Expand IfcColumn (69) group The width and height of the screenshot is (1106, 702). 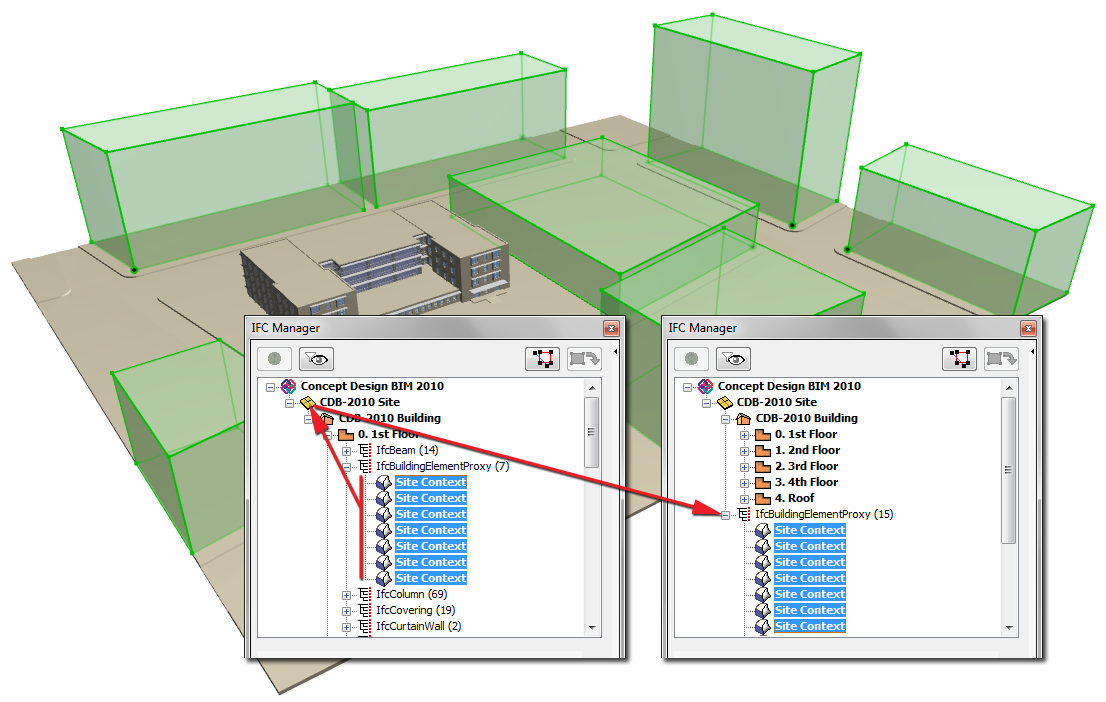coord(346,595)
